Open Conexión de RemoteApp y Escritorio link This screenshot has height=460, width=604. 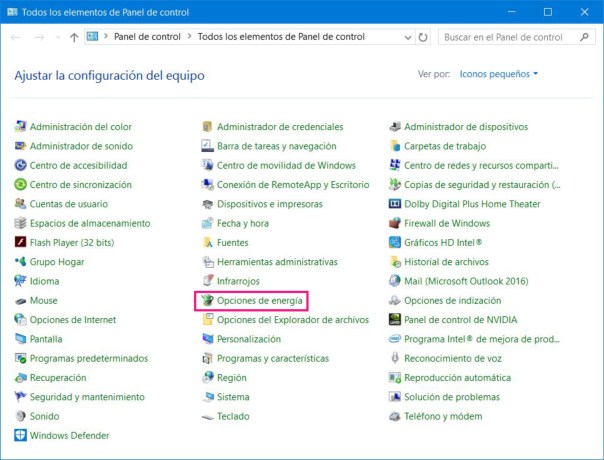[x=293, y=185]
